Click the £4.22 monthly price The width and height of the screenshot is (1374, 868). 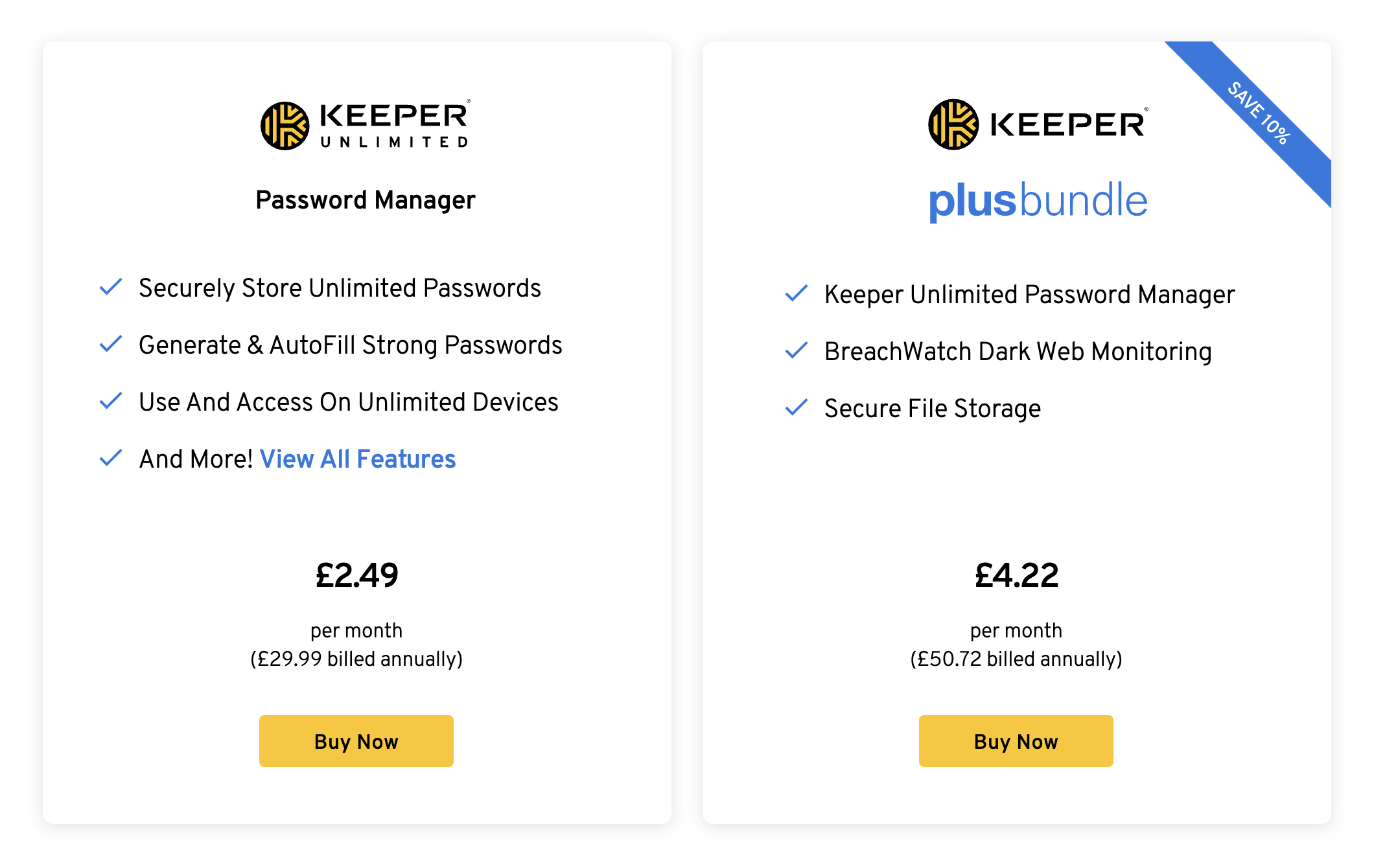pyautogui.click(x=1016, y=575)
